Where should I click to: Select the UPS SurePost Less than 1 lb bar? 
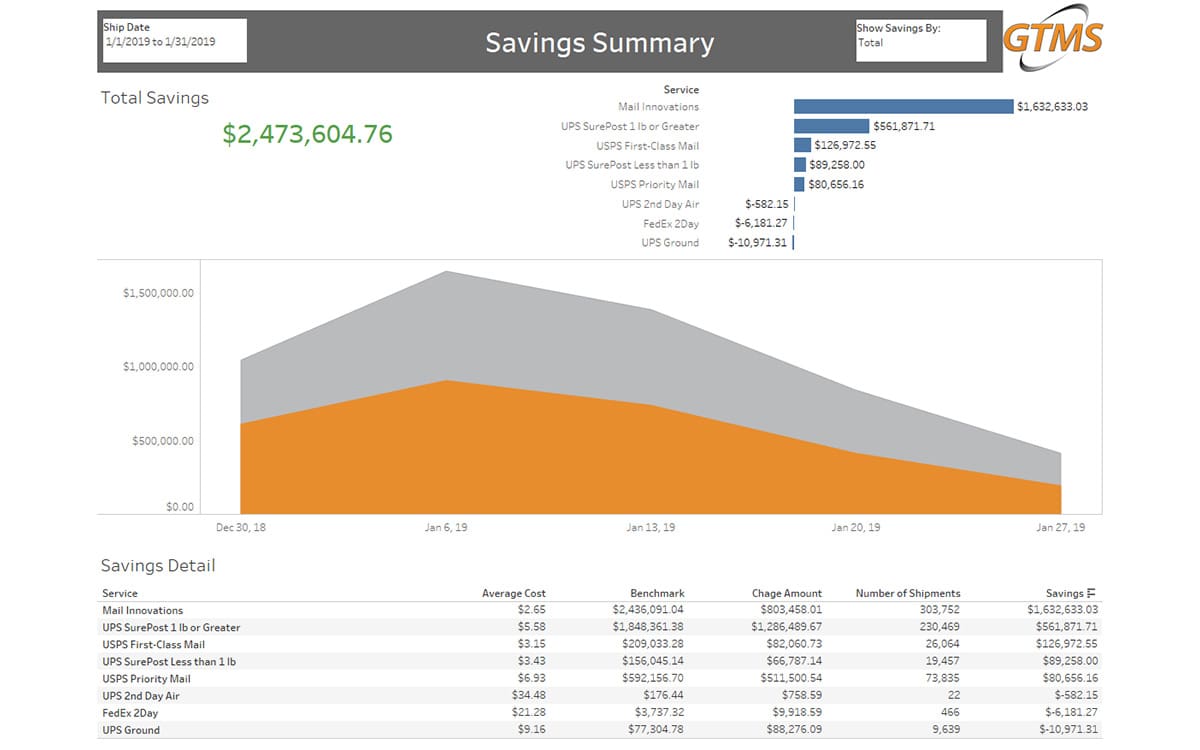pos(800,165)
